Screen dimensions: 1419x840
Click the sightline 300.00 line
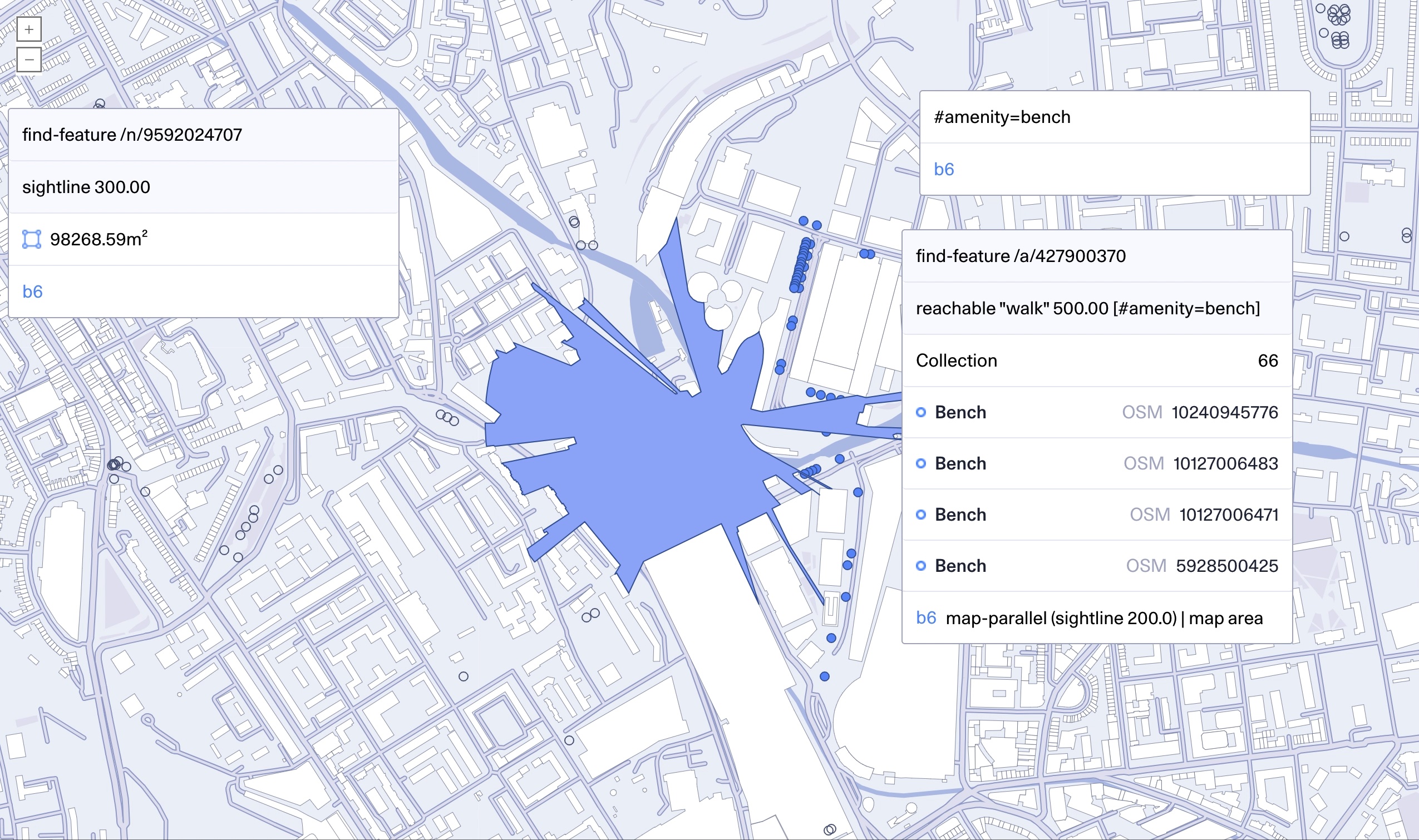[x=86, y=187]
